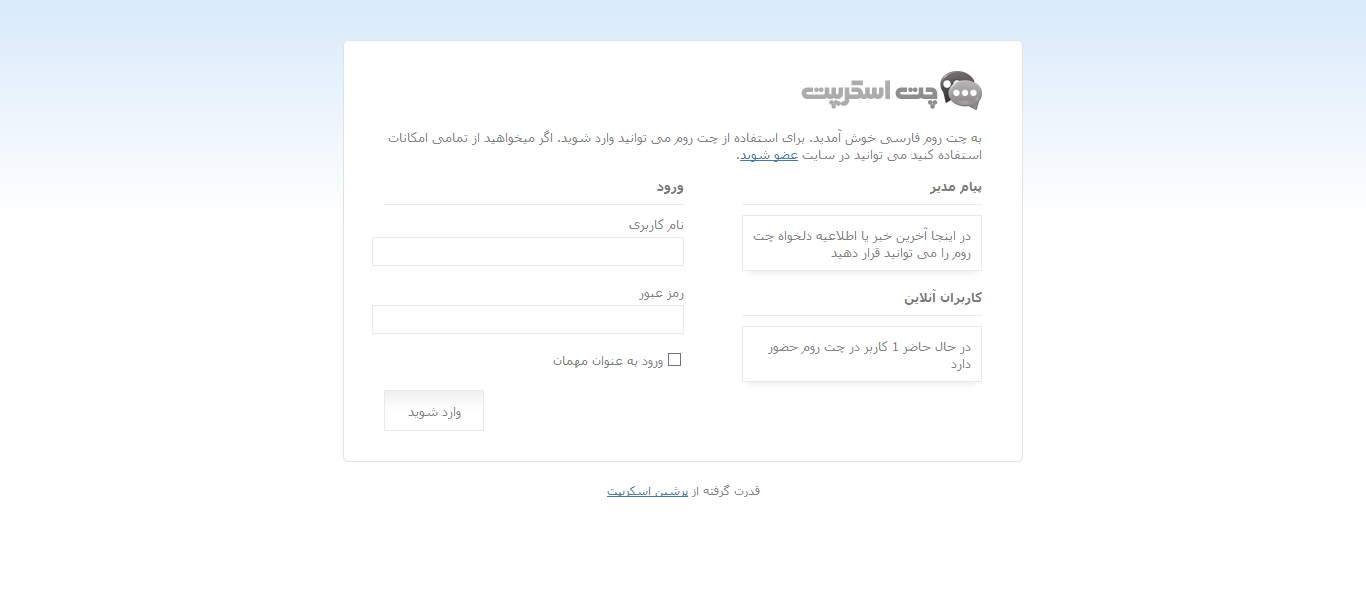Focus the password (رمز عبور) input field
This screenshot has width=1366, height=597.
tap(528, 320)
